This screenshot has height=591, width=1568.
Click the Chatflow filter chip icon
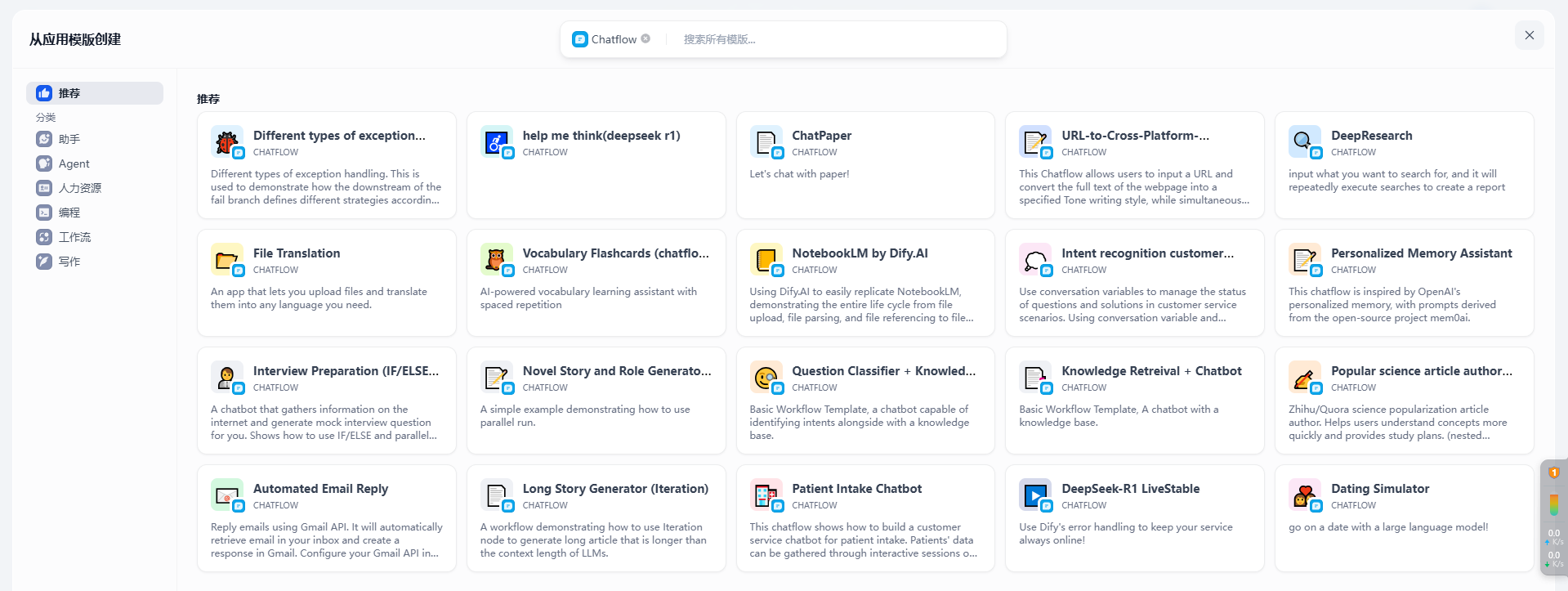[580, 39]
